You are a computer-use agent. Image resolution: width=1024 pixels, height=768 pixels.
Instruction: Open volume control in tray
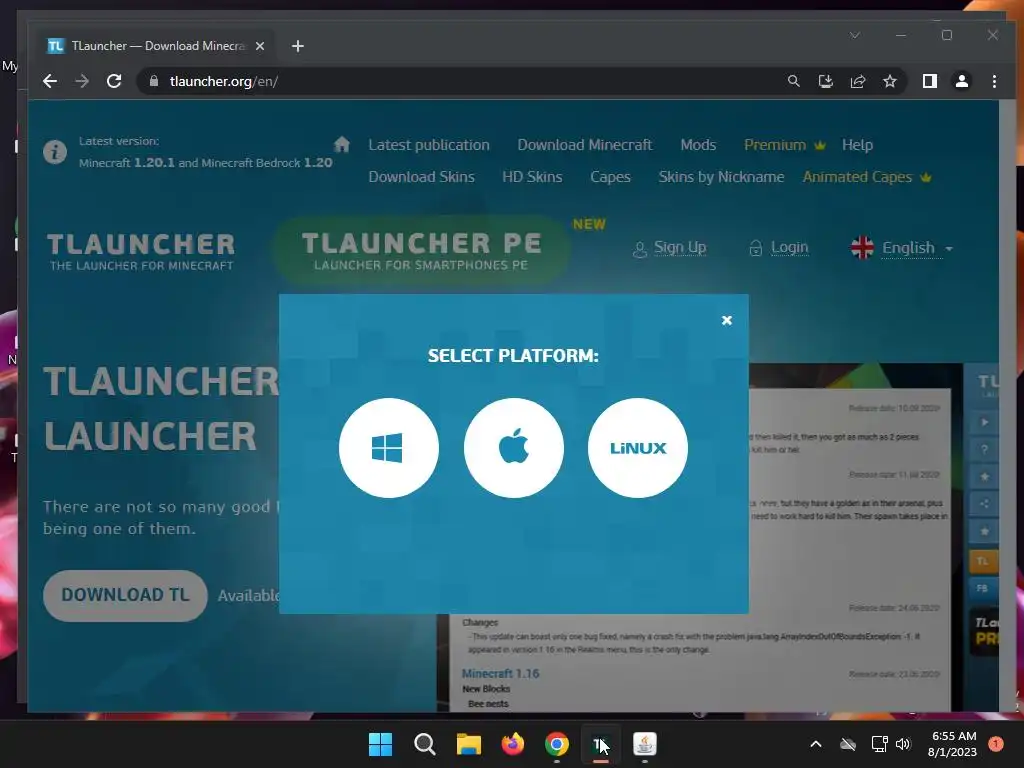pos(903,744)
